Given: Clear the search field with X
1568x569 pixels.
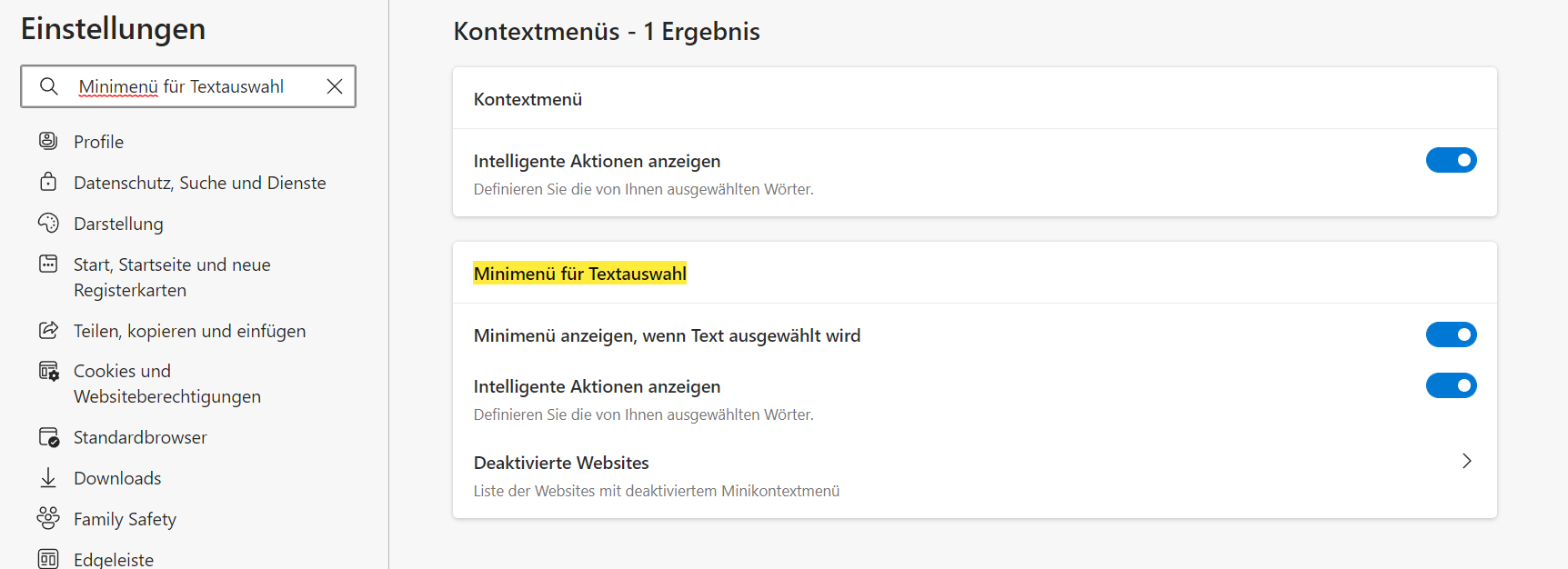Looking at the screenshot, I should (x=335, y=86).
